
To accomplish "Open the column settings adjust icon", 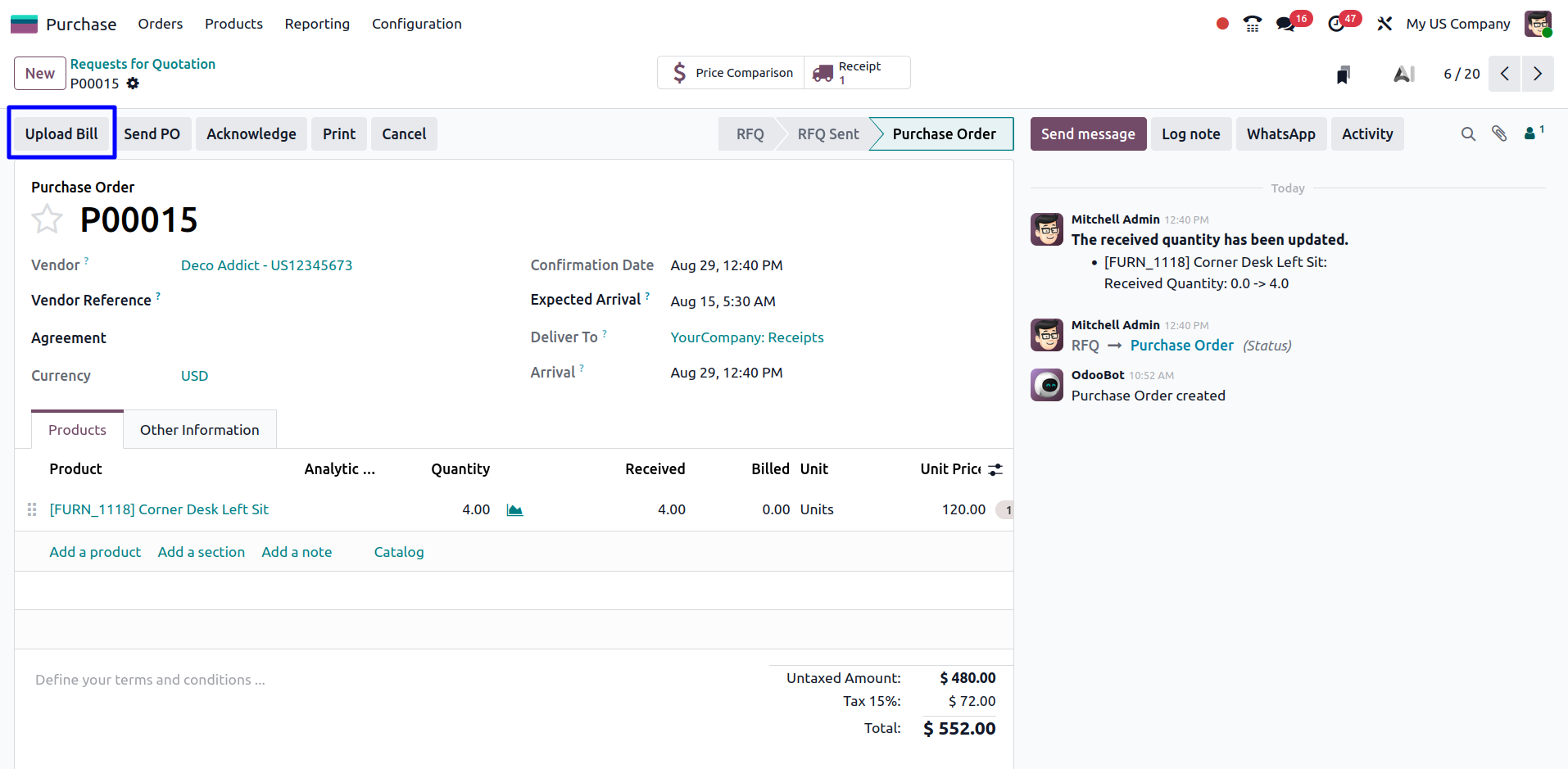I will click(995, 469).
